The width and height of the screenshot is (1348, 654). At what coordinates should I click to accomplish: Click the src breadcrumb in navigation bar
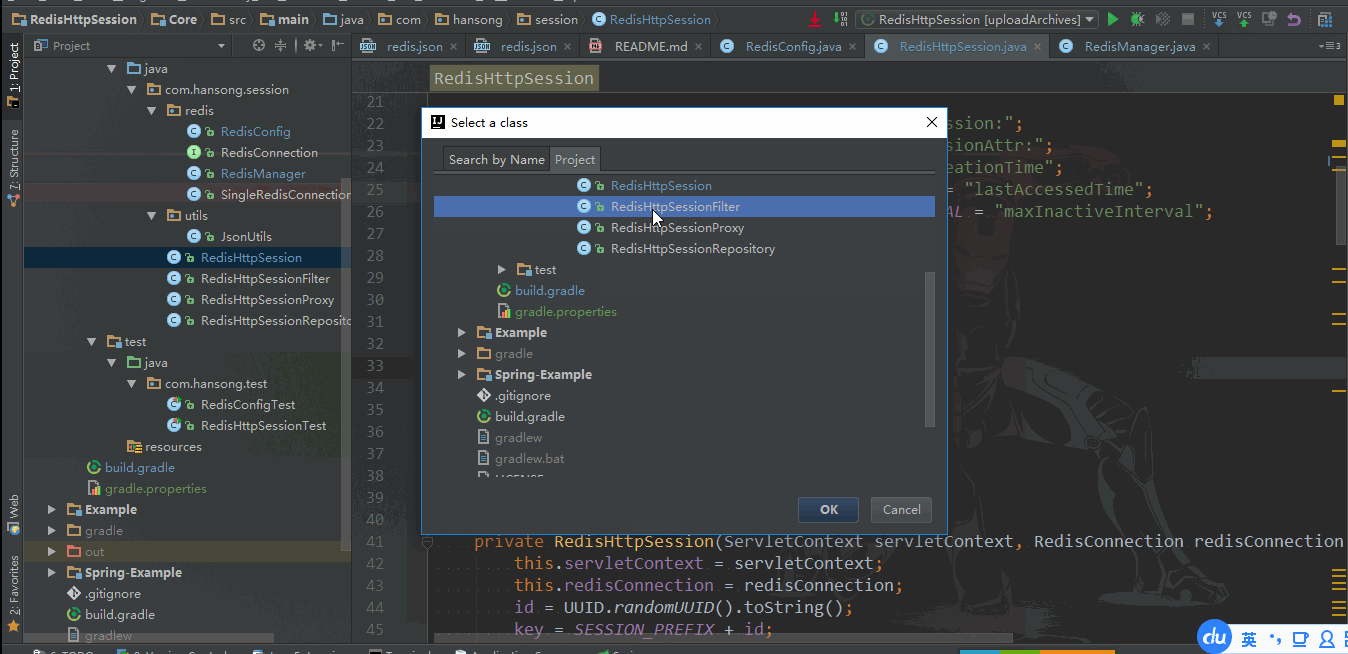(228, 19)
